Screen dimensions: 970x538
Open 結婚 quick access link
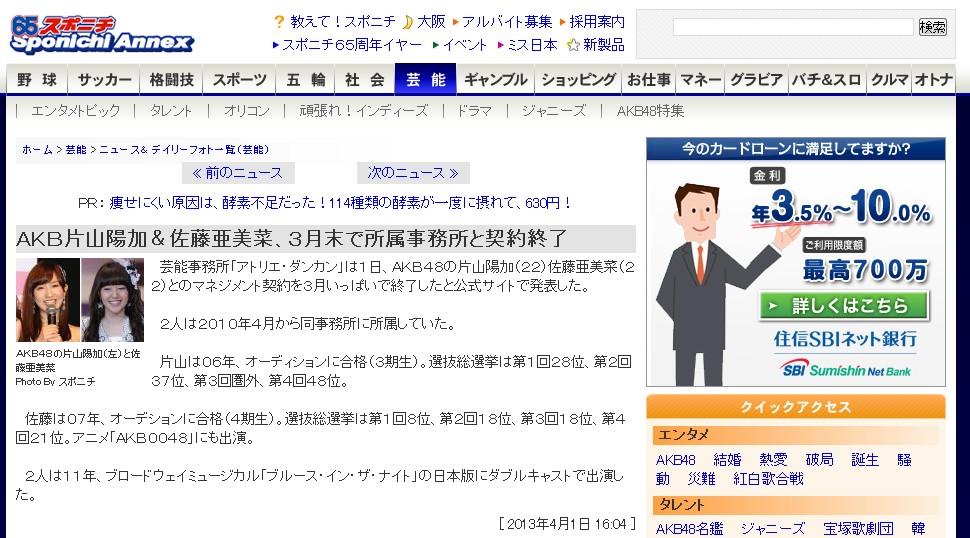[x=727, y=460]
